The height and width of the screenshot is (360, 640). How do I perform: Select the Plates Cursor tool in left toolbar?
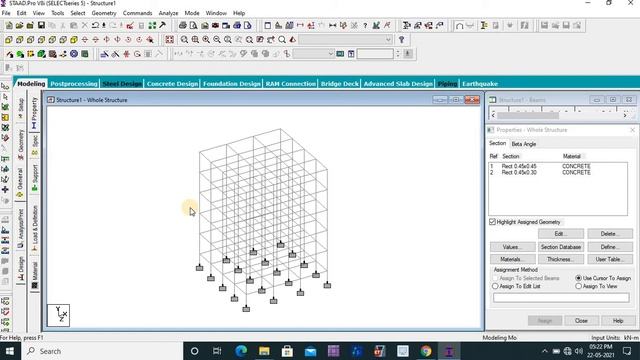(x=5, y=107)
